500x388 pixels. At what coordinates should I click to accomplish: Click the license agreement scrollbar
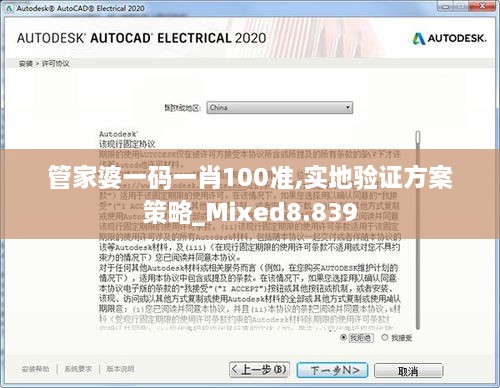pyautogui.click(x=418, y=230)
